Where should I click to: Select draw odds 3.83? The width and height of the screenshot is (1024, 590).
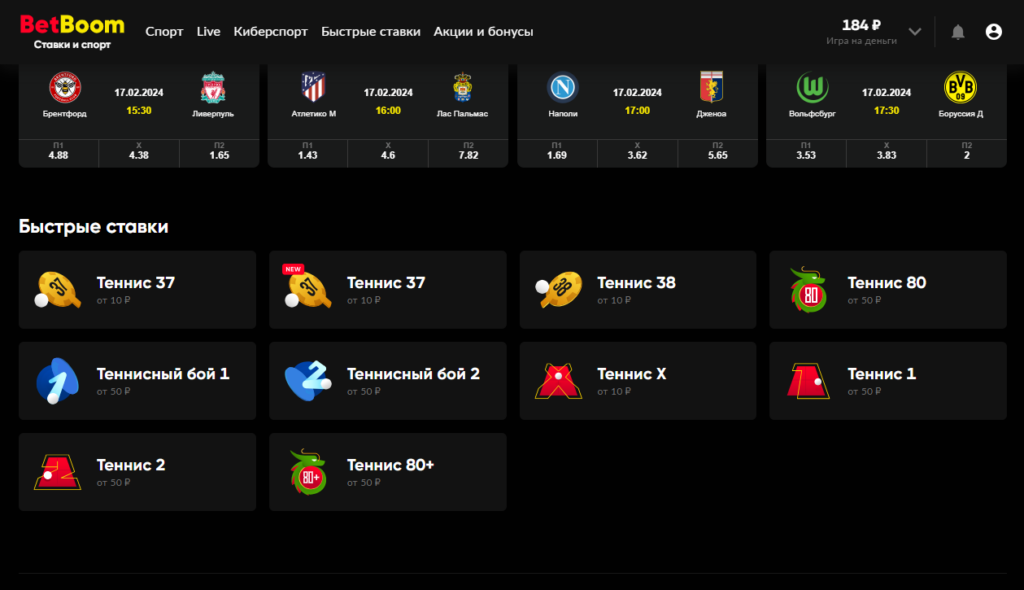tap(886, 153)
